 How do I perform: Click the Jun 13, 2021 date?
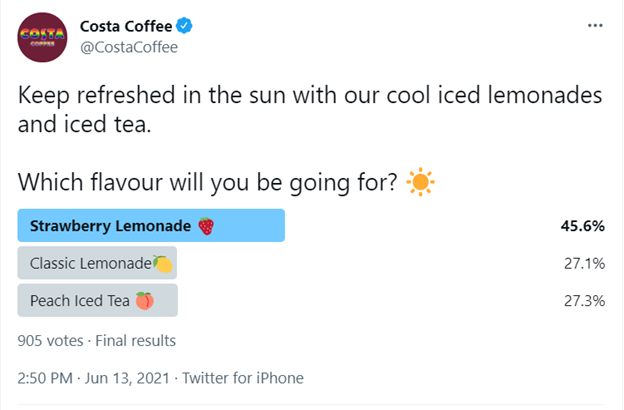click(x=127, y=378)
